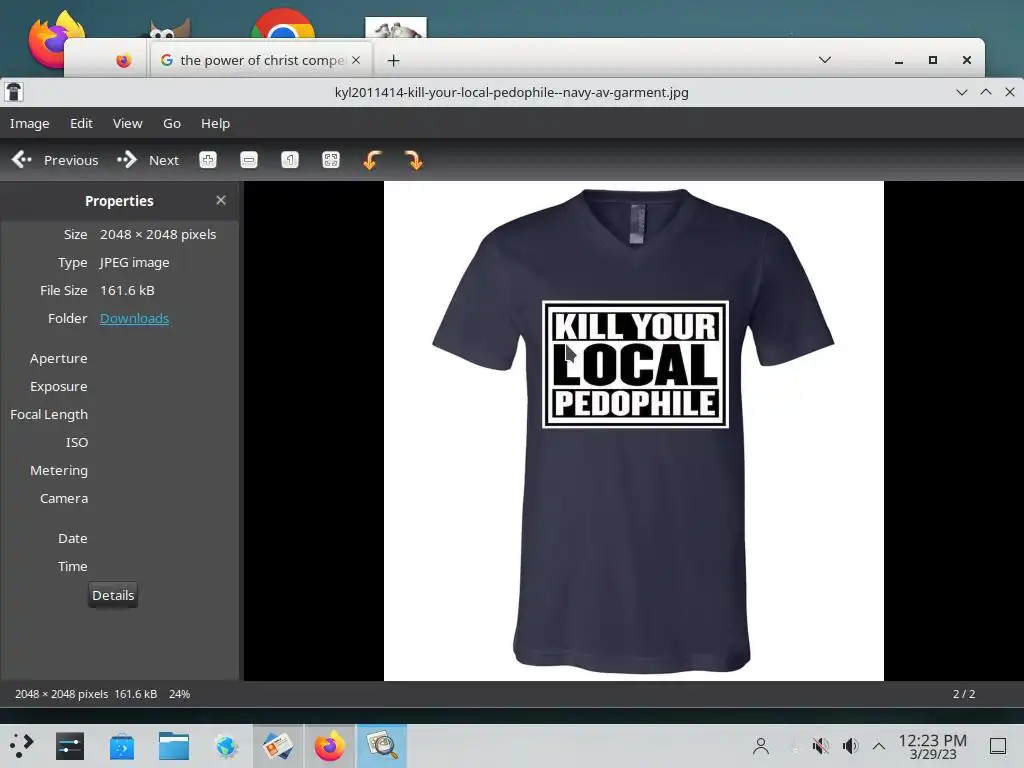Open the View menu

(x=127, y=123)
